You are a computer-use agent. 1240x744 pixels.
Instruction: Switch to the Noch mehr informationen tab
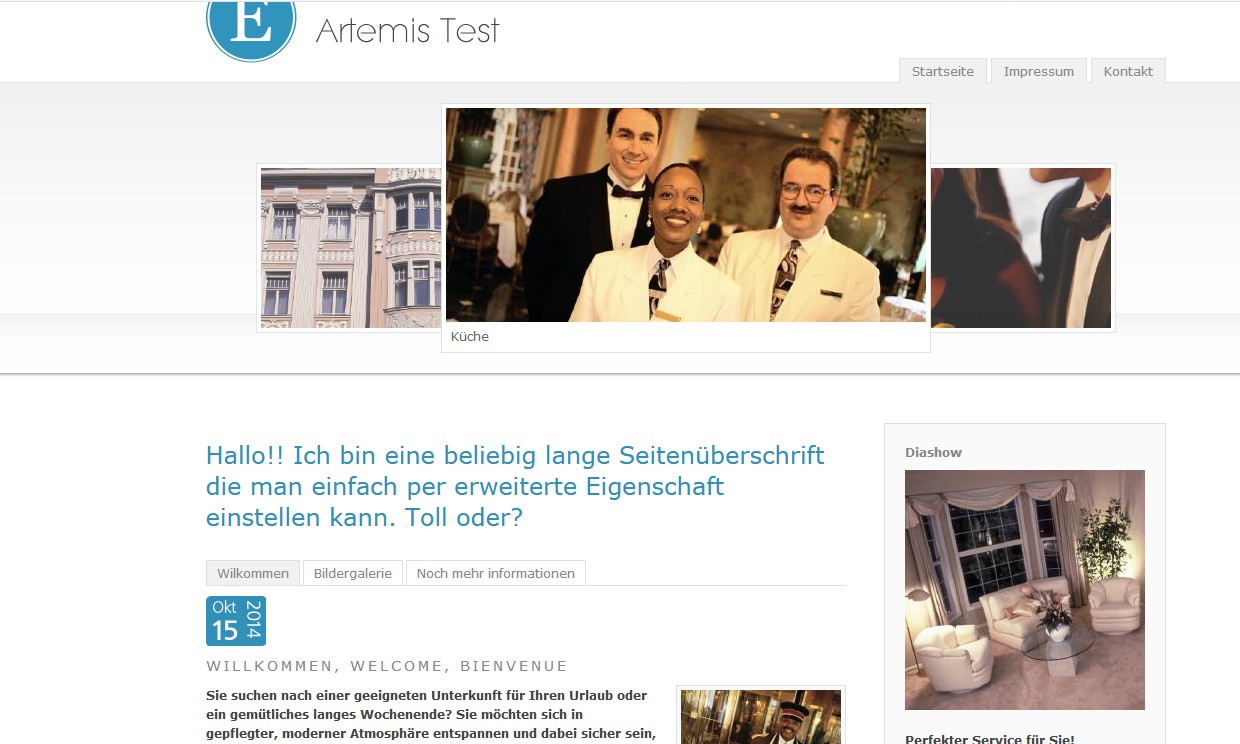[x=495, y=572]
